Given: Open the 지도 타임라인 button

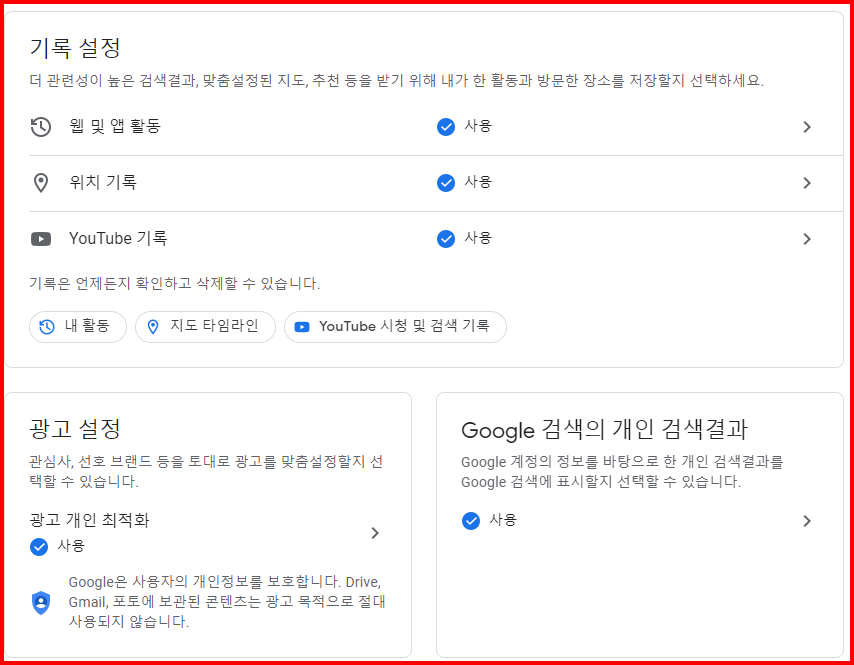Looking at the screenshot, I should point(205,327).
